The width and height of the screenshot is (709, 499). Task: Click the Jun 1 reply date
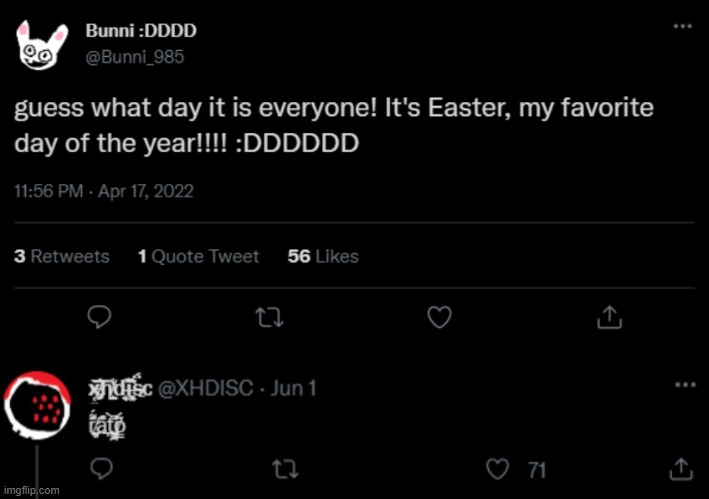pos(293,388)
